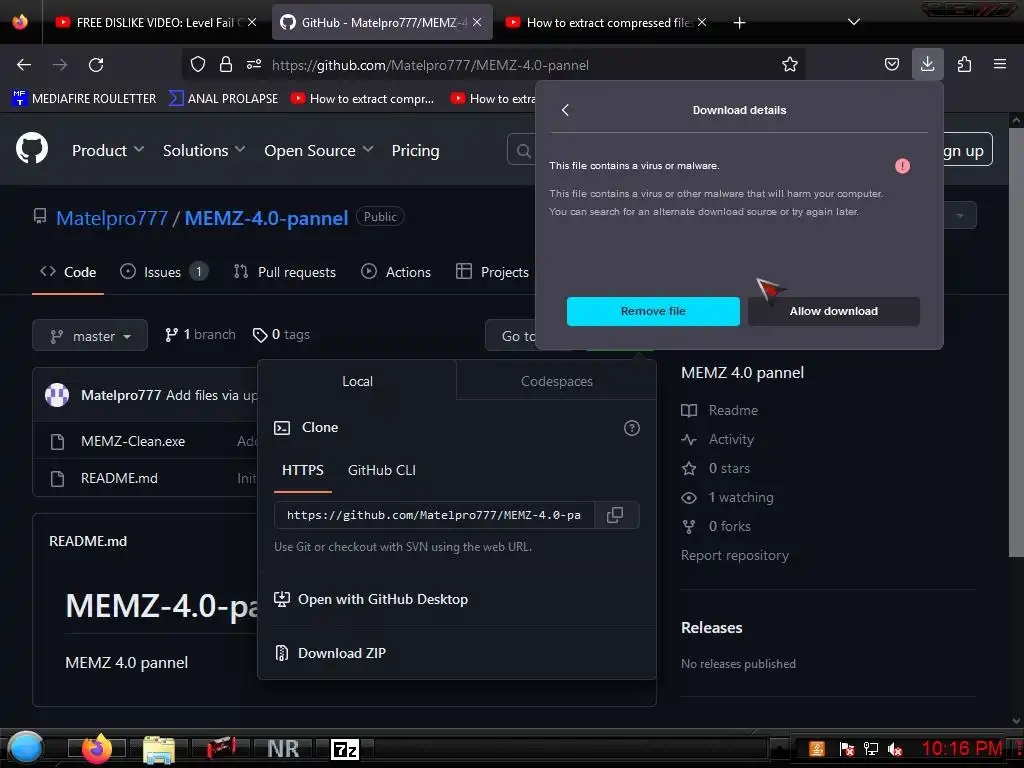Select the Local tab
The width and height of the screenshot is (1024, 768).
[x=357, y=381]
